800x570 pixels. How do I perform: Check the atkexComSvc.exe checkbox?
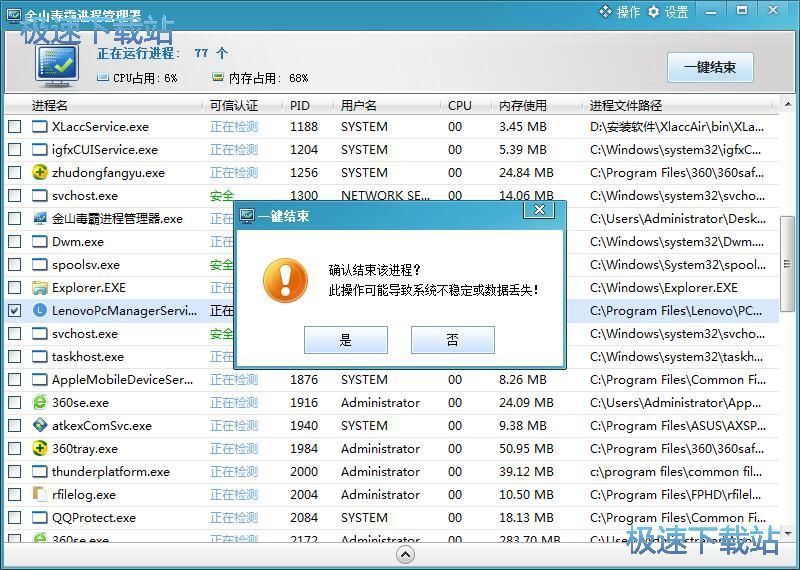click(x=15, y=425)
